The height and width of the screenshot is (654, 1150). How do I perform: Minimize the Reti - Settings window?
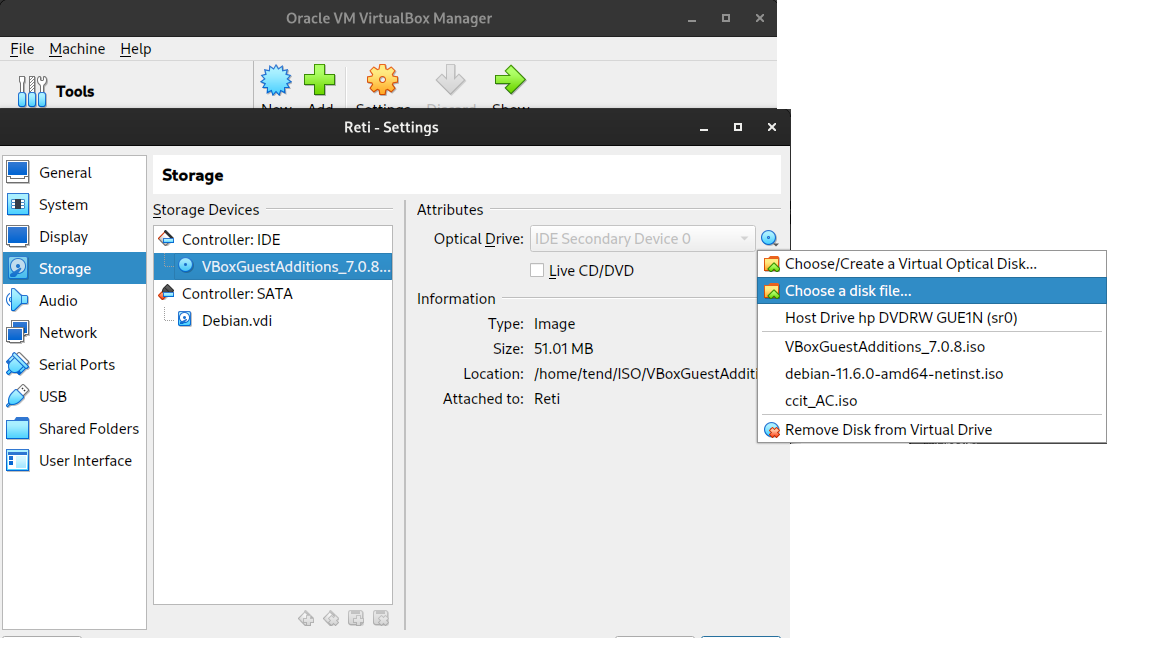(x=704, y=128)
